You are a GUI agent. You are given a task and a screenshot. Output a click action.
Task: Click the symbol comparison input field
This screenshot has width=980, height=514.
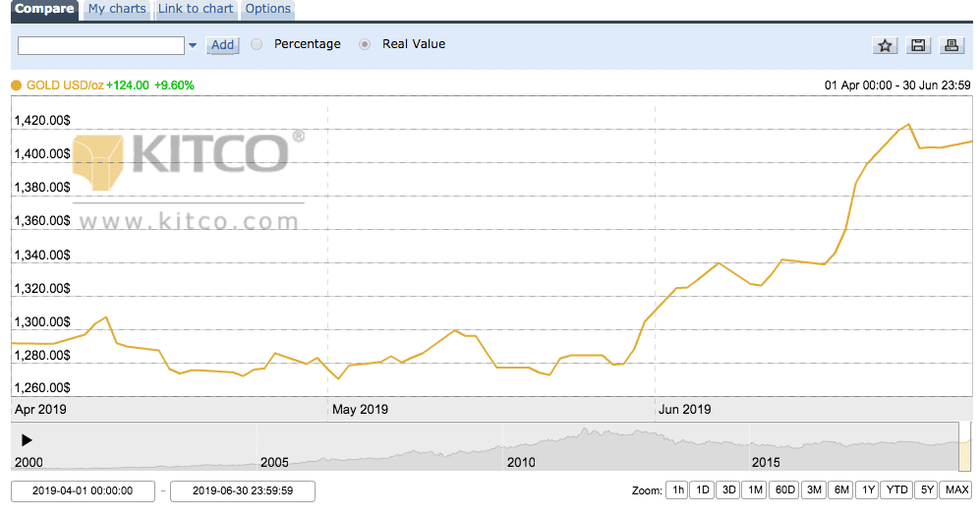pos(101,45)
